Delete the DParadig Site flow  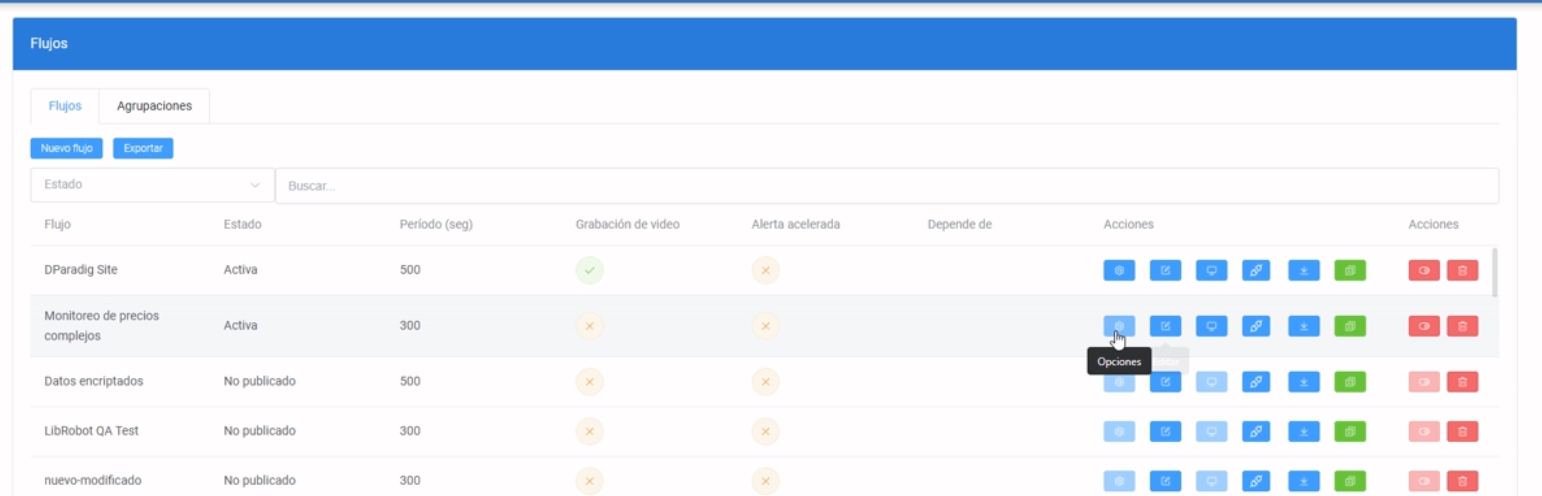pos(1462,270)
